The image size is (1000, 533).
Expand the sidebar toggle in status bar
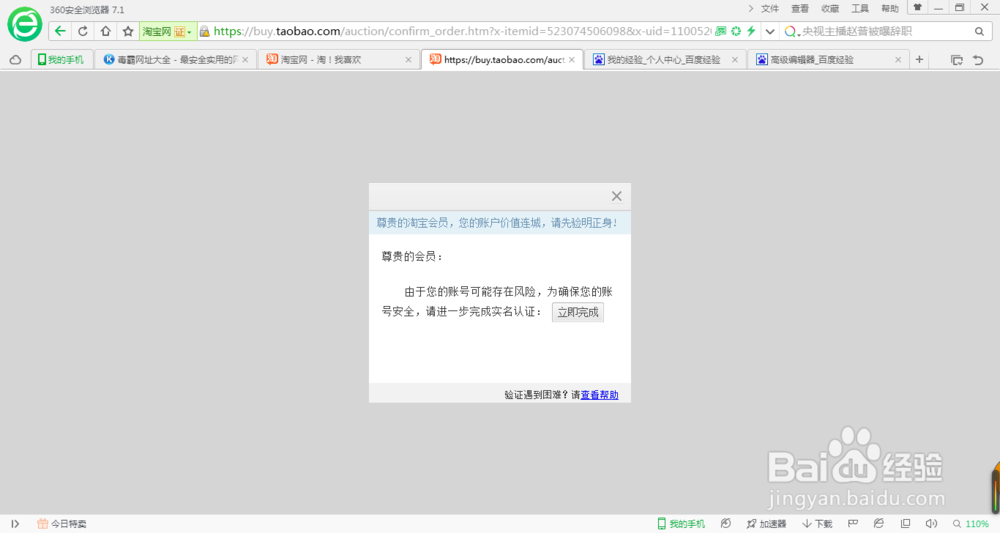[15, 523]
